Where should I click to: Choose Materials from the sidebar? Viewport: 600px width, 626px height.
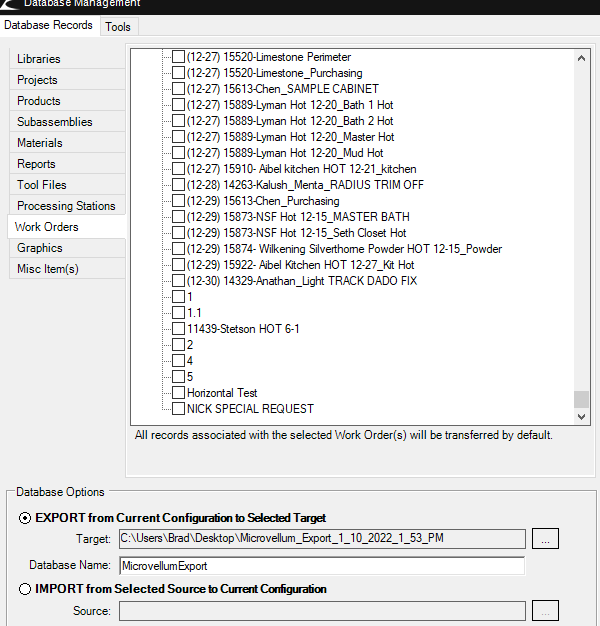coord(67,143)
